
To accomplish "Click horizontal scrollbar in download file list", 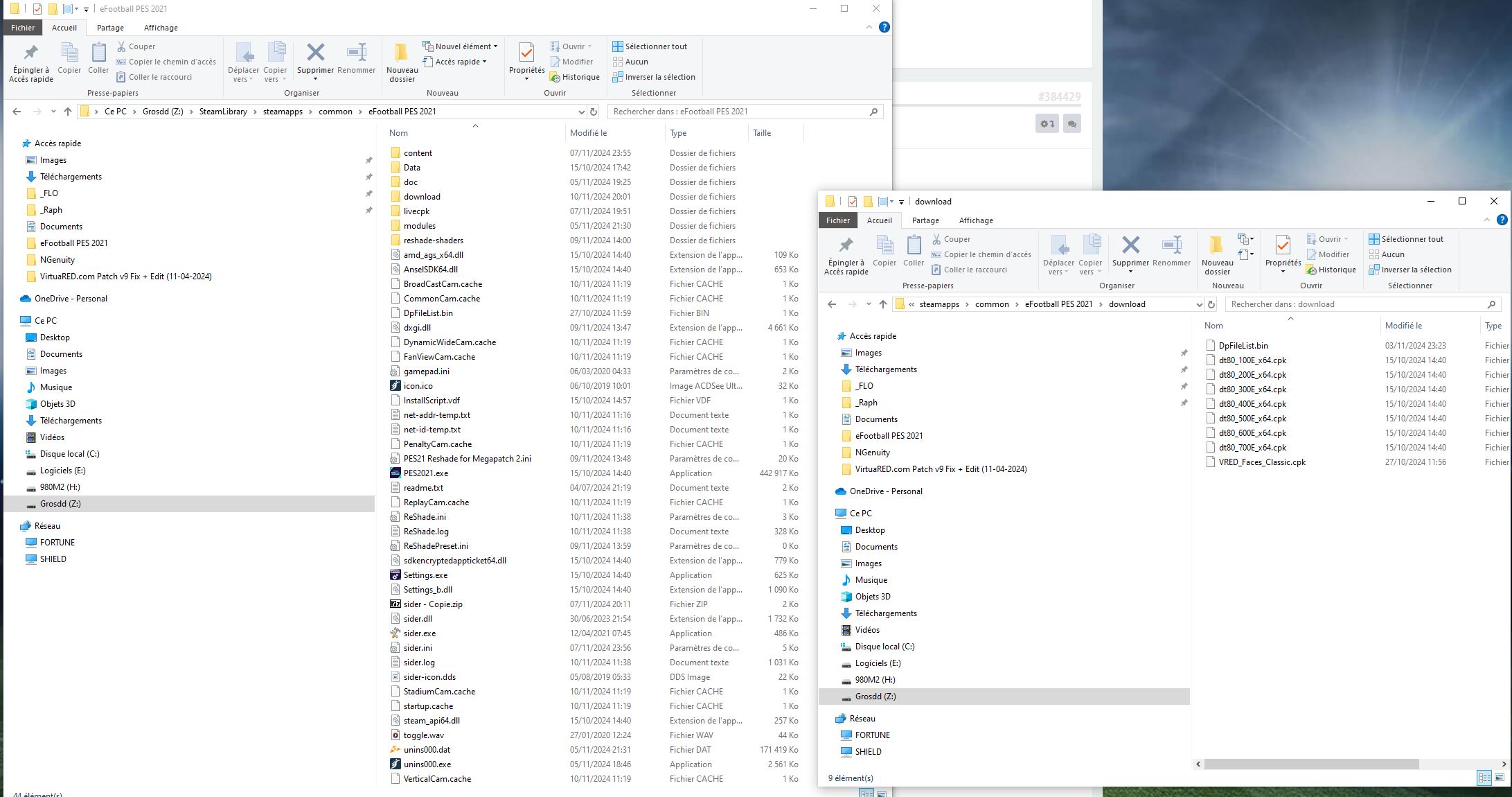I will tap(1311, 764).
